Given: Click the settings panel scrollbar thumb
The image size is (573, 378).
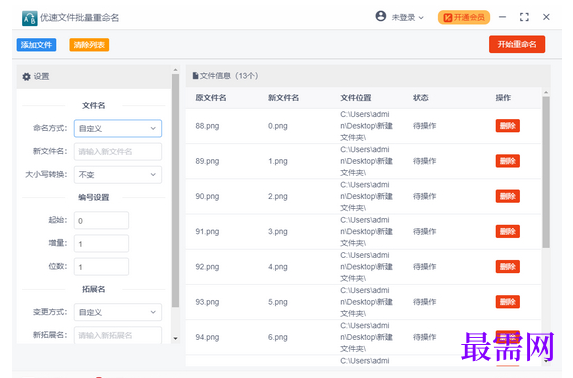Looking at the screenshot, I should click(x=175, y=190).
